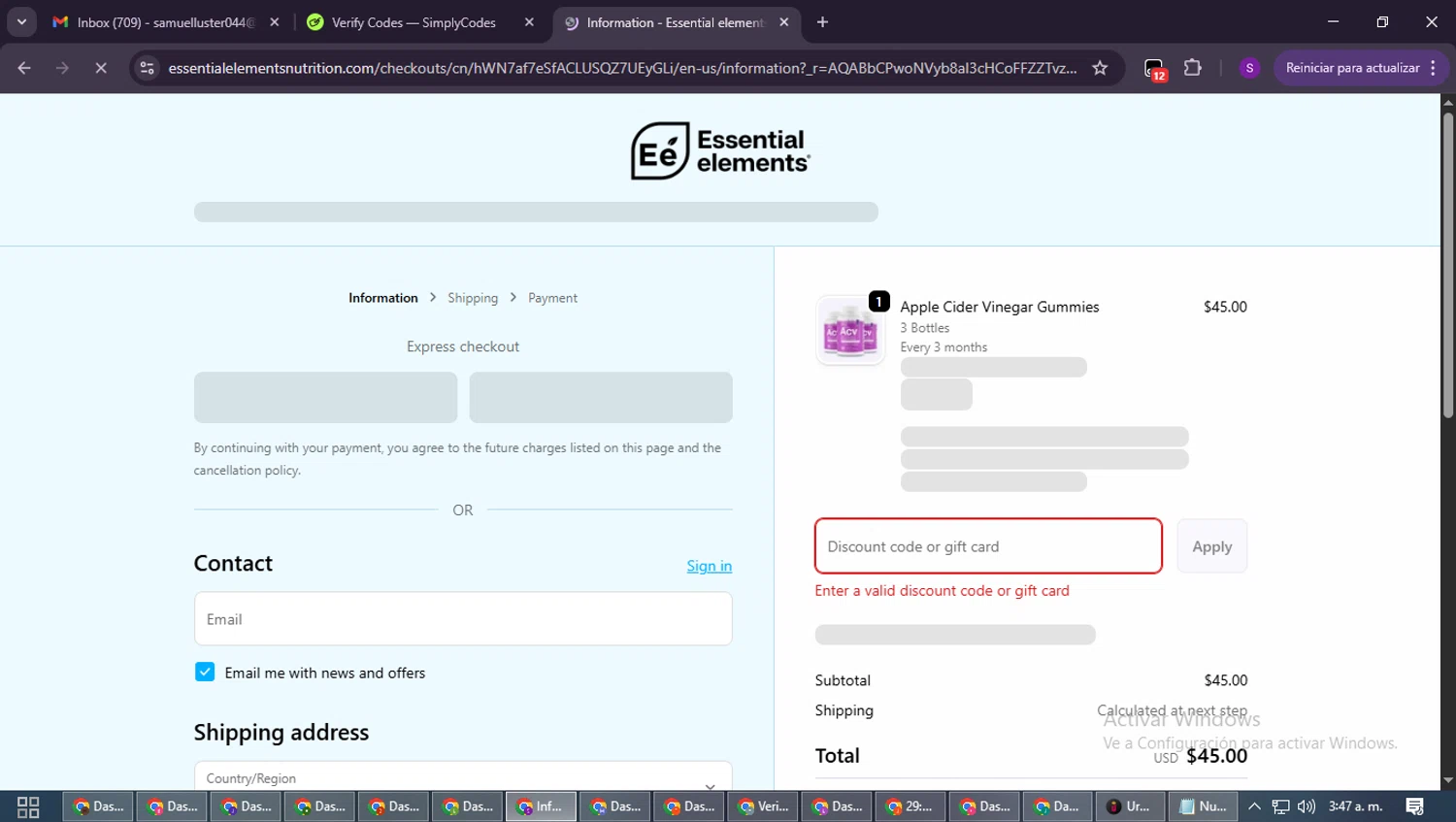Click the Sign in link
This screenshot has height=822, width=1456.
(x=710, y=566)
